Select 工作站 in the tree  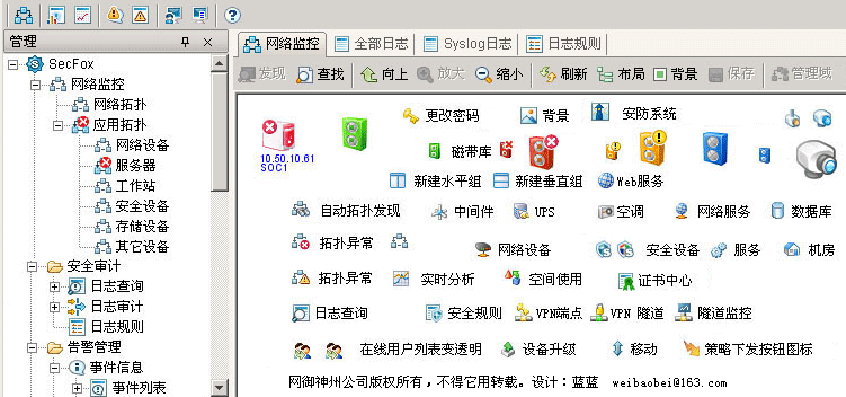(135, 186)
